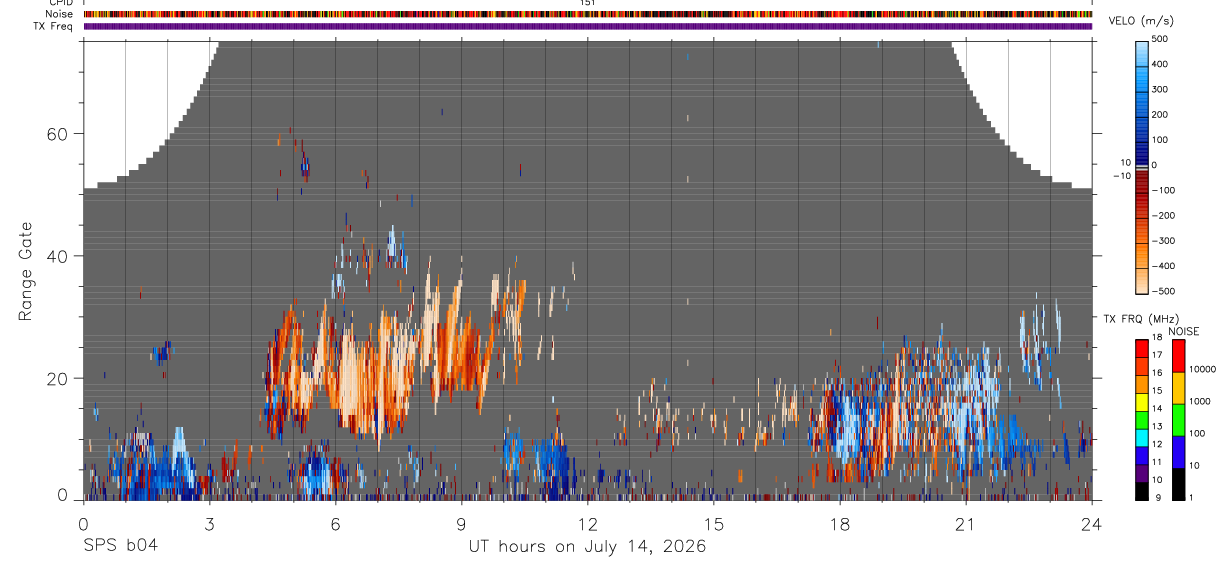Screen dimensions: 1228x567
Task: Click the -500 m/s bottom of velocity colorbar
Action: click(x=1142, y=288)
